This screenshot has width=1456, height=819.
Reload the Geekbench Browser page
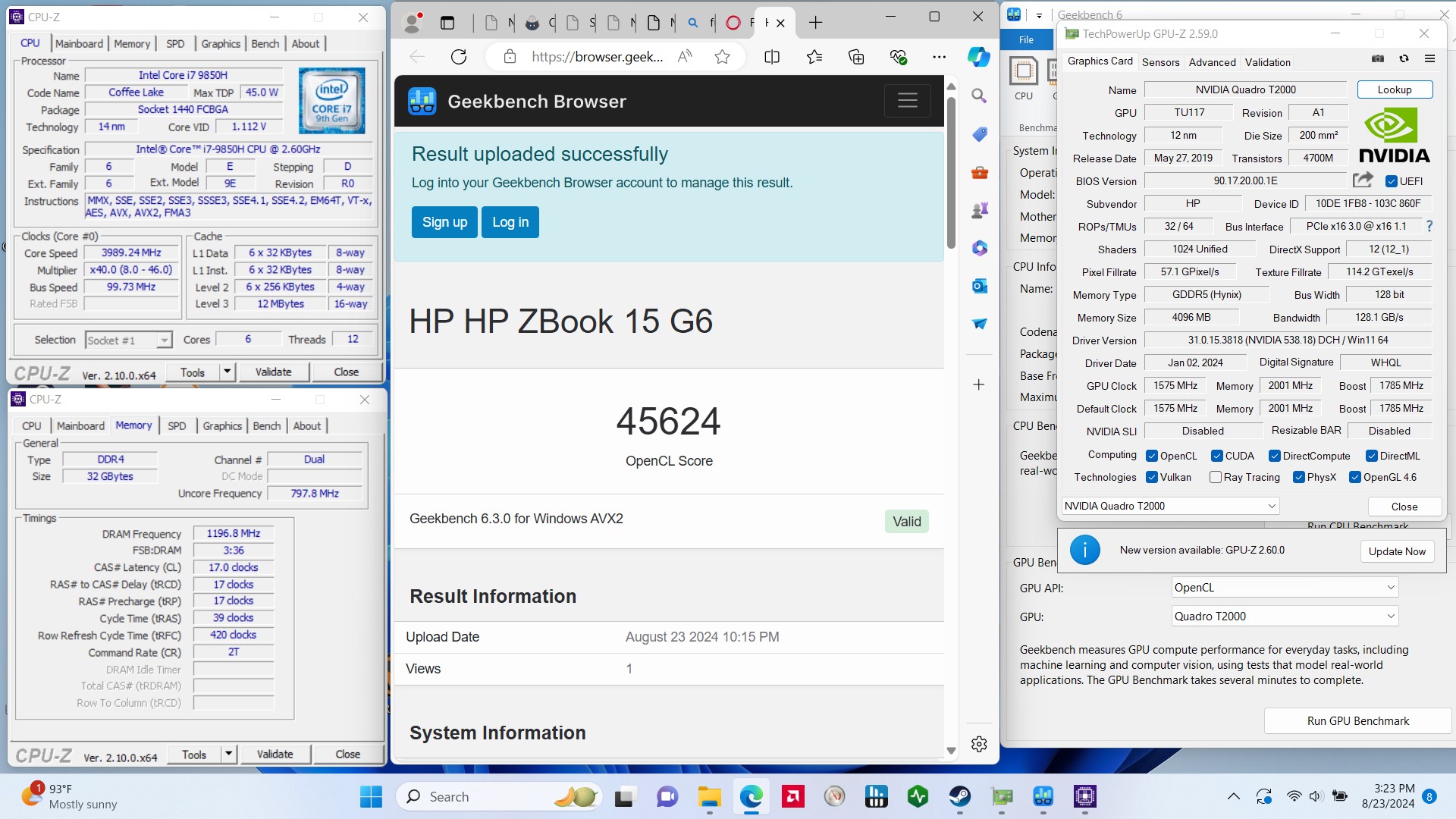[x=458, y=57]
